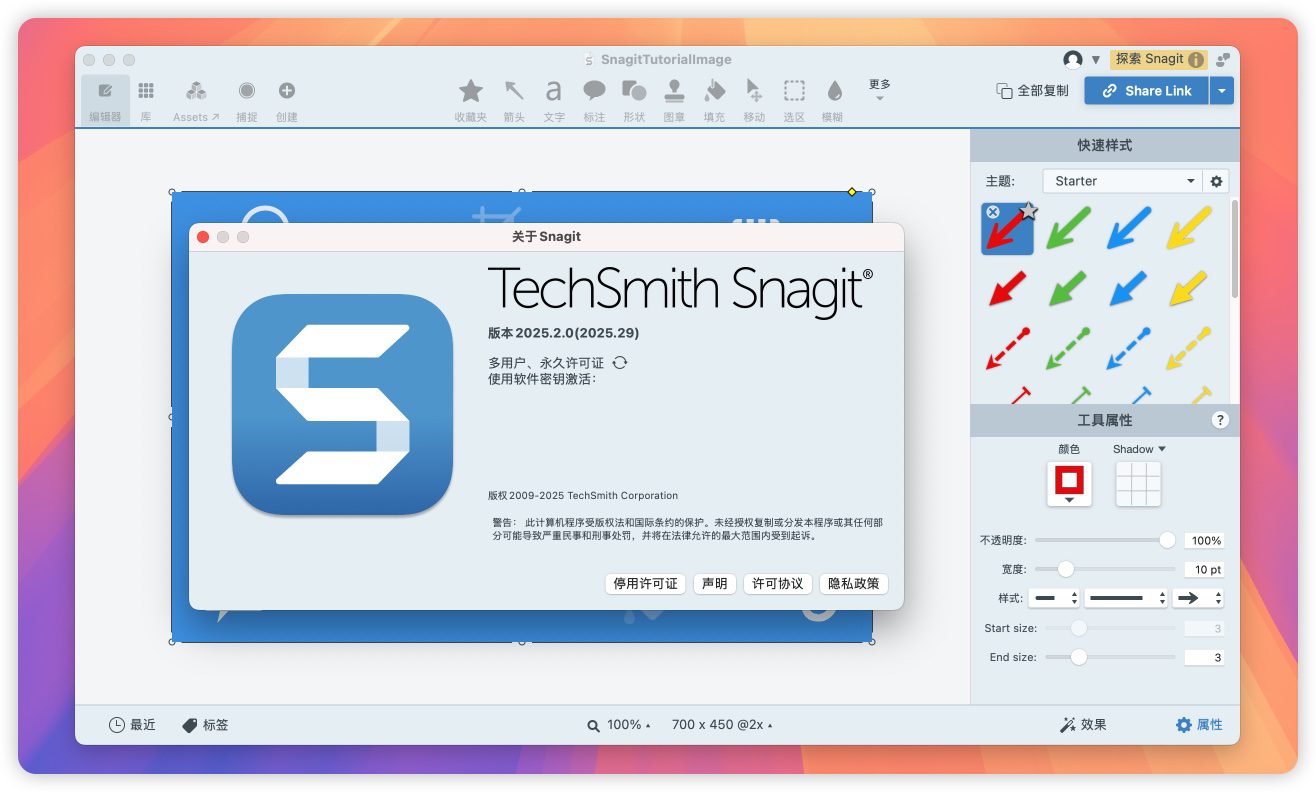Click Deactivate License (停用许可证) button
Screen dimensions: 1316x792
[645, 583]
